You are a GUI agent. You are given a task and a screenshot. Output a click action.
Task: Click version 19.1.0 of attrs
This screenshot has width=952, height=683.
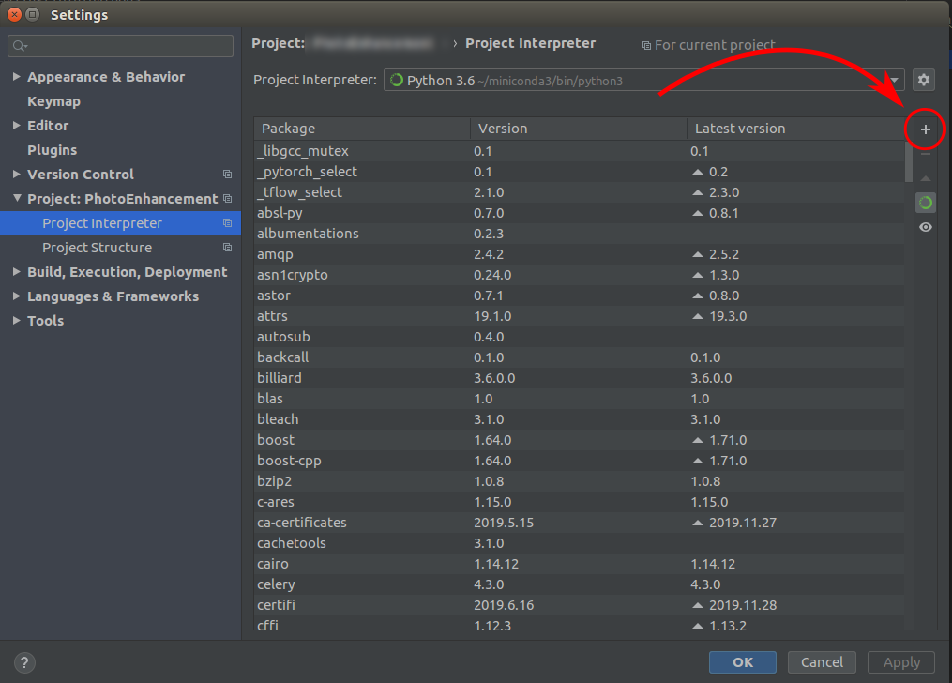[x=492, y=316]
